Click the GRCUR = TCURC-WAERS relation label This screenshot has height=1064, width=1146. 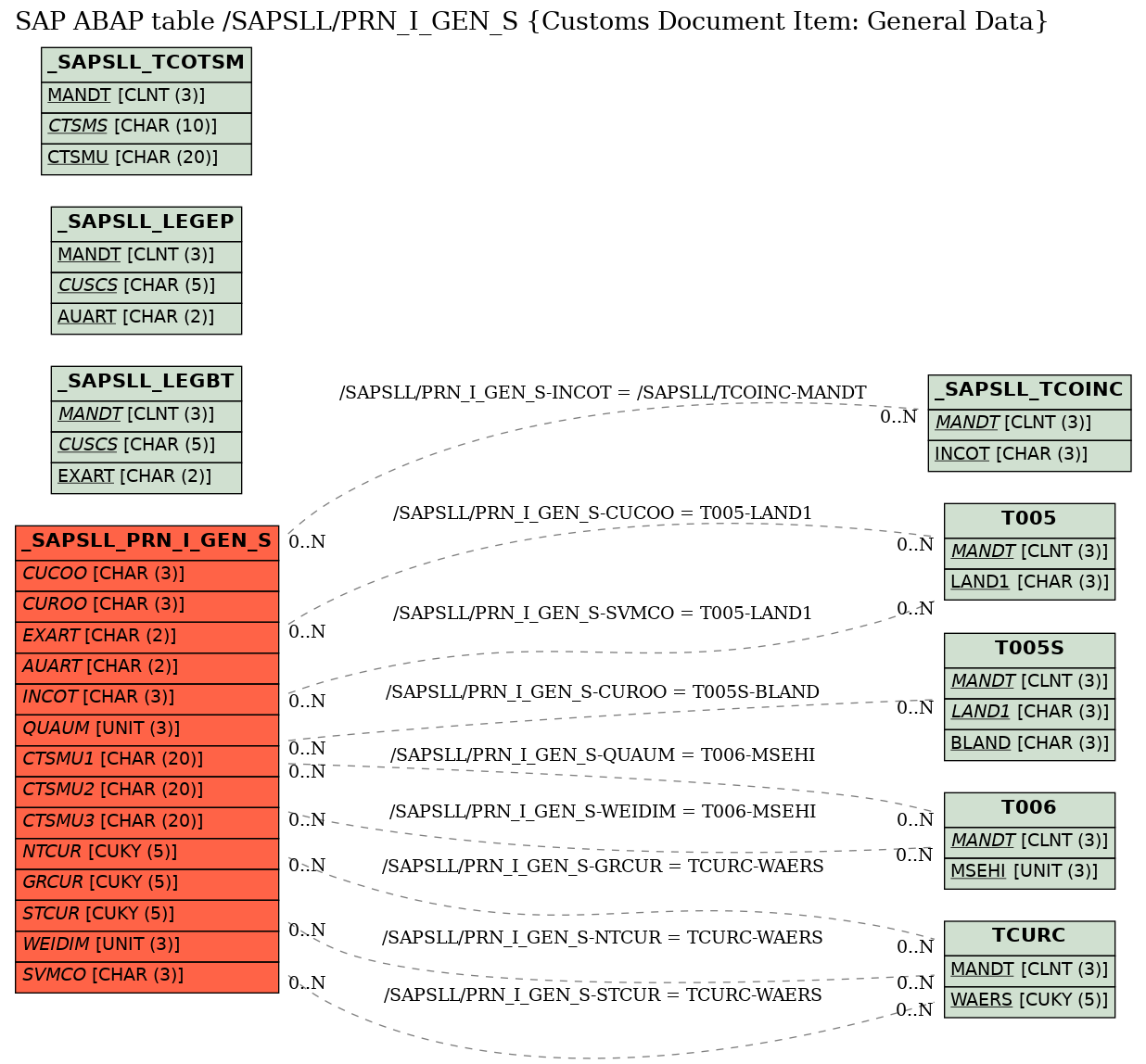tap(603, 867)
